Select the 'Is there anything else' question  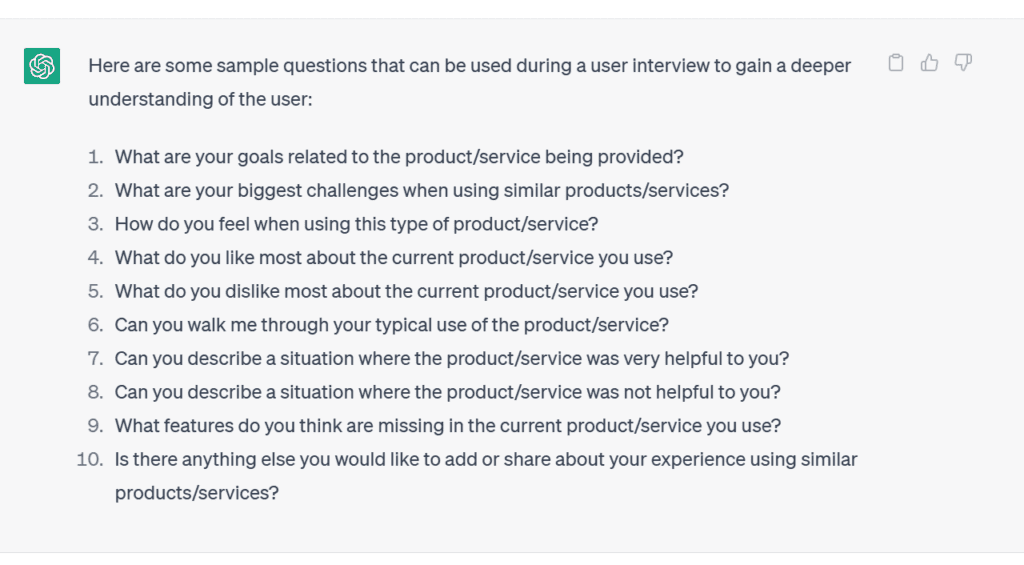(486, 459)
